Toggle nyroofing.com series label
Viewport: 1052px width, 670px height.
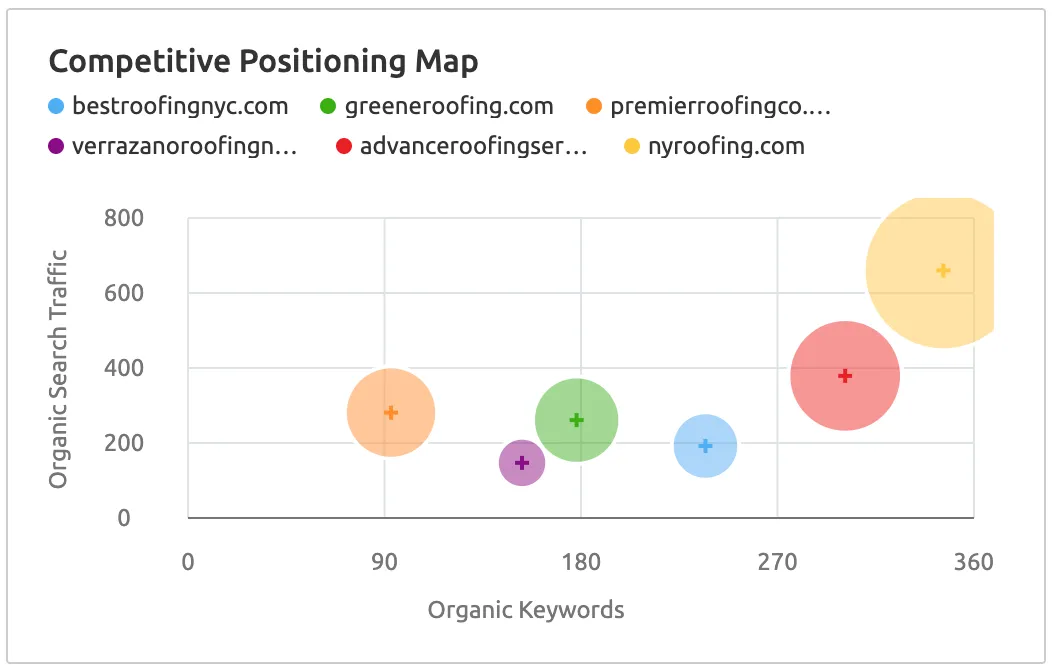(726, 147)
